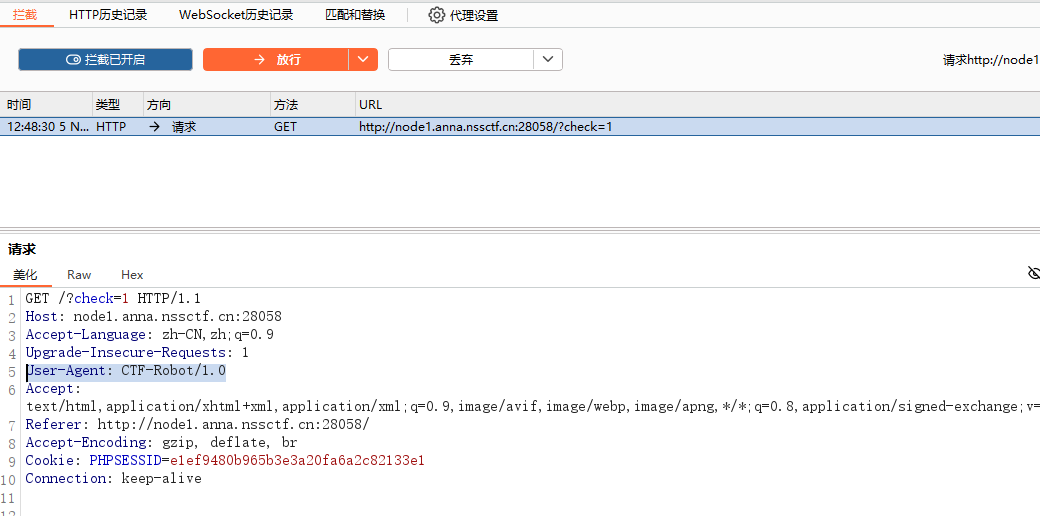Viewport: 1040px width, 516px height.
Task: Select the 美化 pretty view tab
Action: (x=25, y=275)
